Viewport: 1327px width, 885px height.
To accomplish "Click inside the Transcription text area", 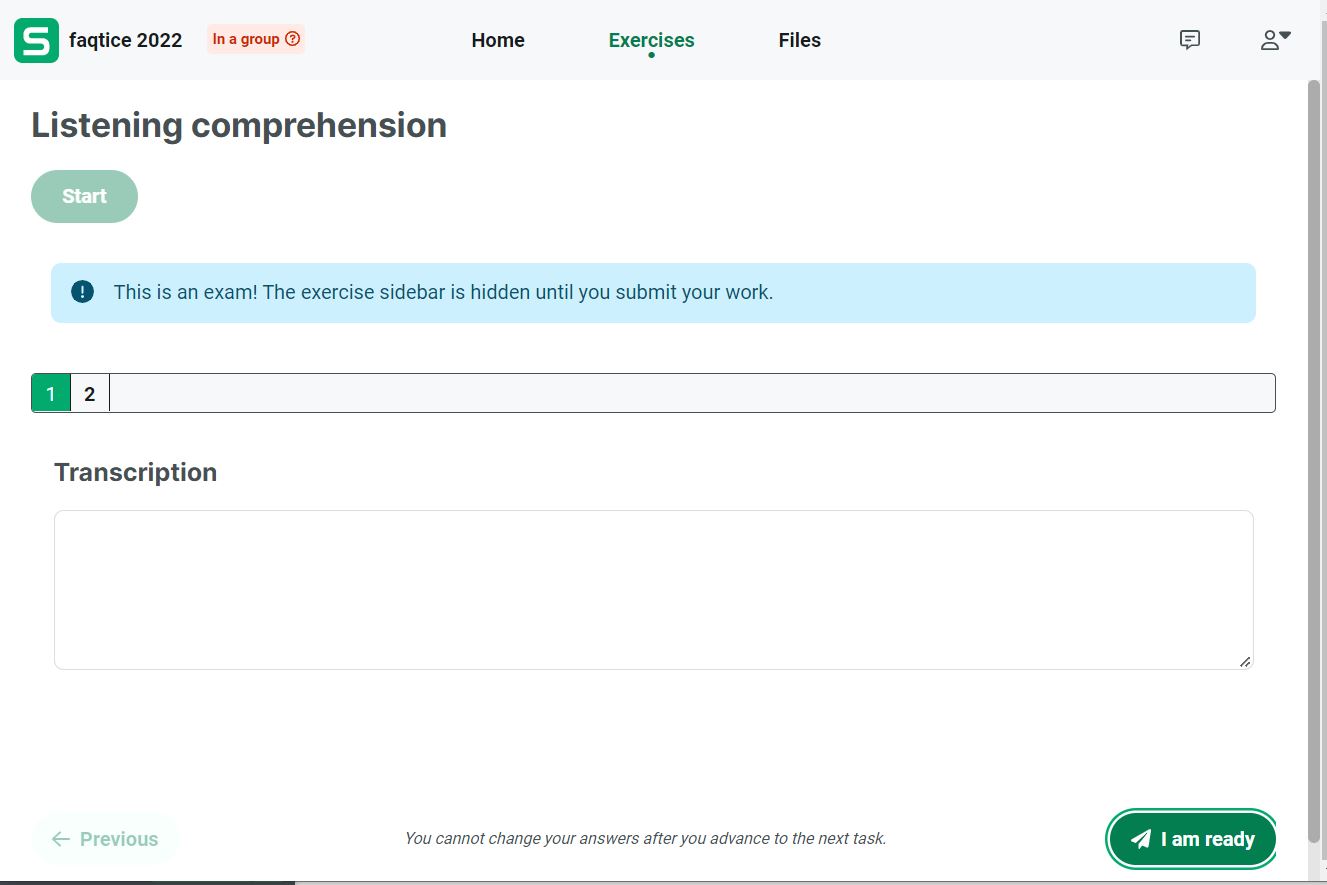I will [x=653, y=590].
